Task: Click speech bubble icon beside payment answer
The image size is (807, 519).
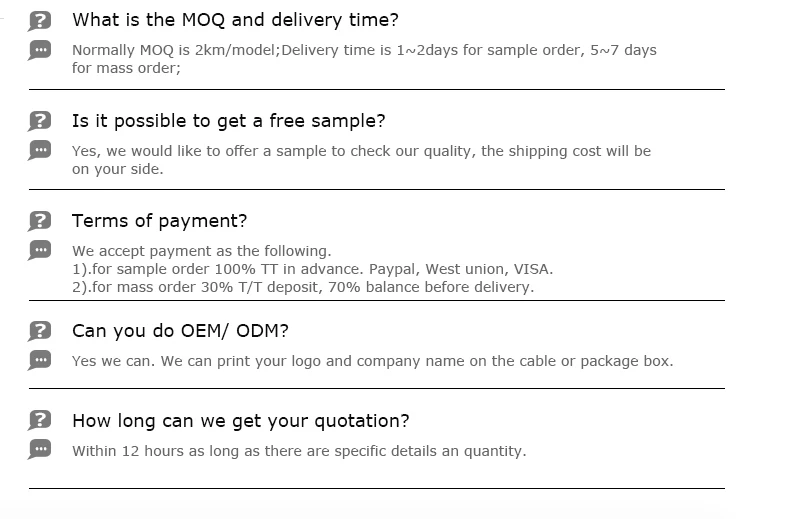Action: pyautogui.click(x=40, y=250)
